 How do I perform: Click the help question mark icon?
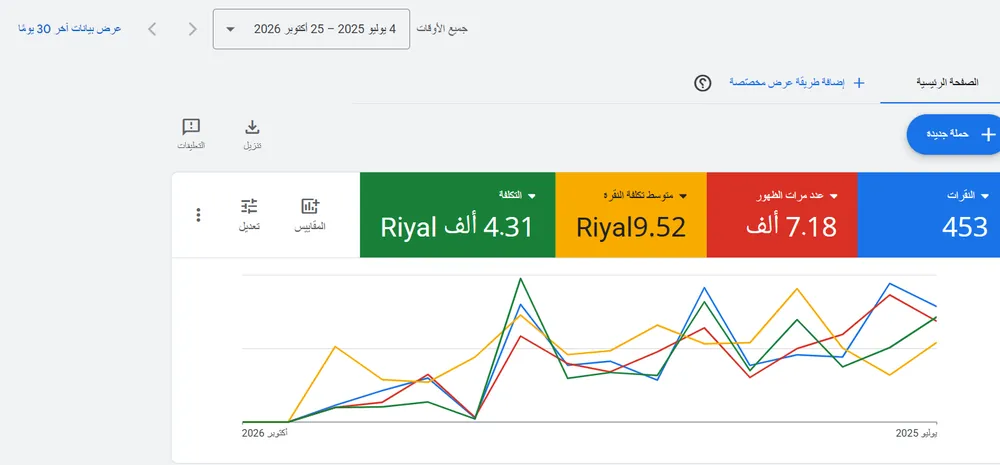702,83
